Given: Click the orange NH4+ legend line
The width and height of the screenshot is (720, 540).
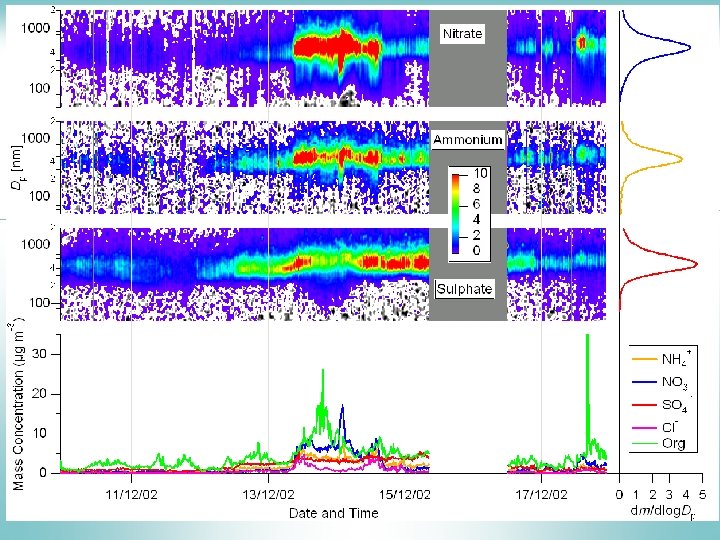Looking at the screenshot, I should 644,359.
